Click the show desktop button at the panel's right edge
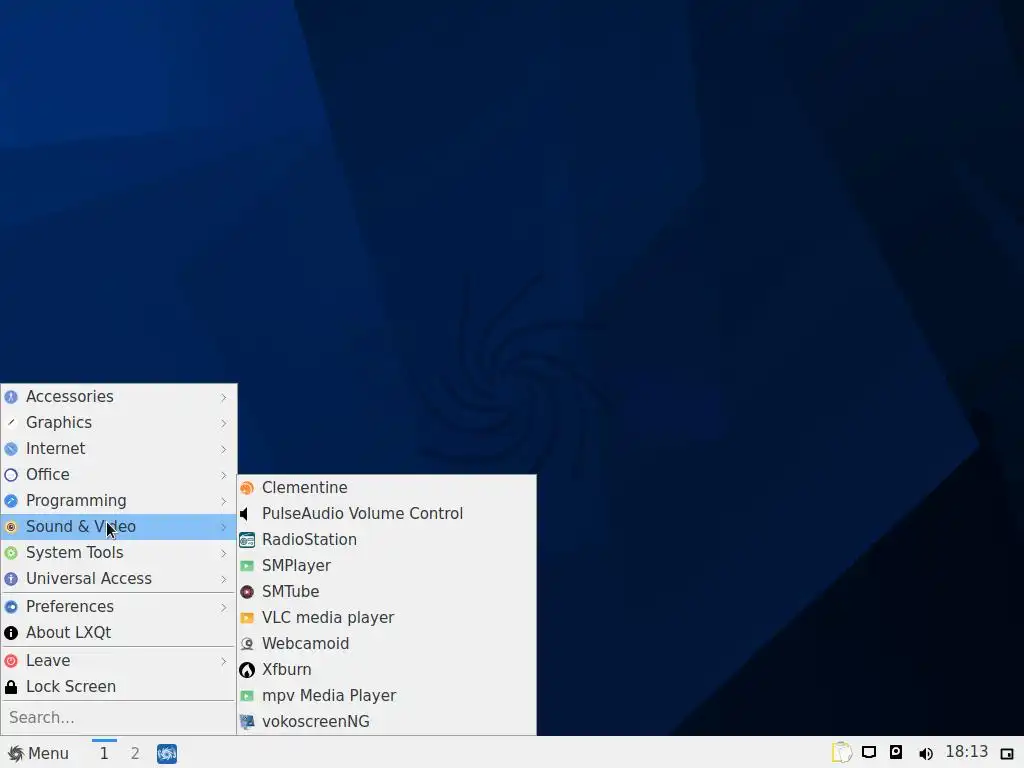The width and height of the screenshot is (1024, 768). pyautogui.click(x=1007, y=754)
